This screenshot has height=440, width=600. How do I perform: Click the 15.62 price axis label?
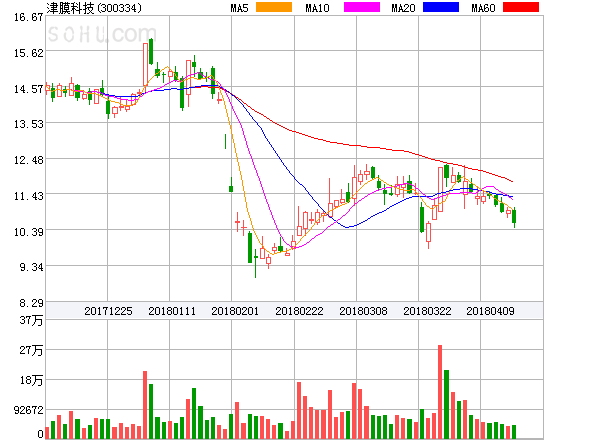pyautogui.click(x=28, y=53)
